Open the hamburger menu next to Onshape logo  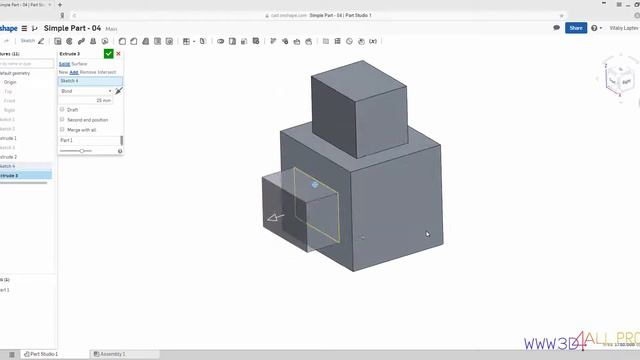coord(24,28)
